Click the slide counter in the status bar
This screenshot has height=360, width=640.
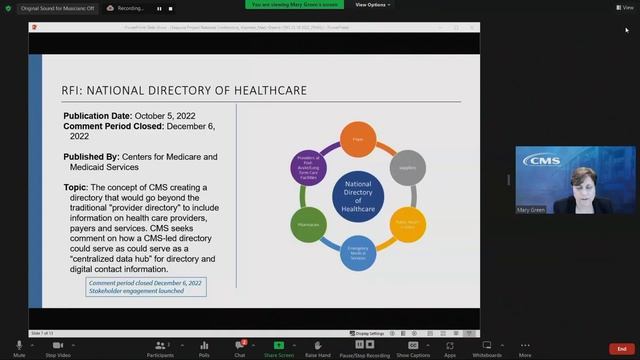(42, 333)
